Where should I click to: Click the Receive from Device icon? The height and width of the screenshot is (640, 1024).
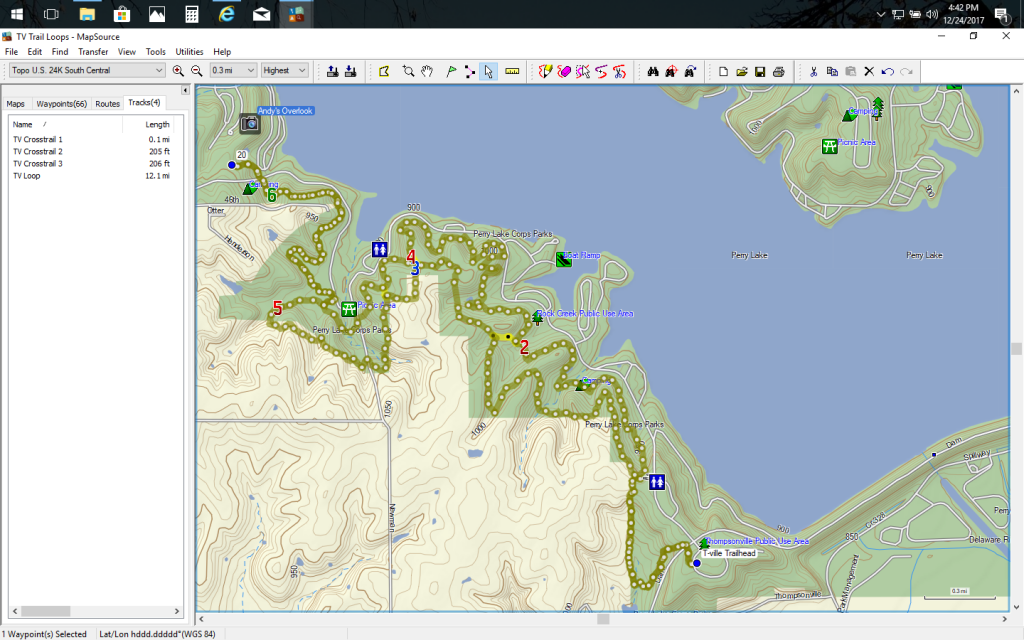coord(351,71)
